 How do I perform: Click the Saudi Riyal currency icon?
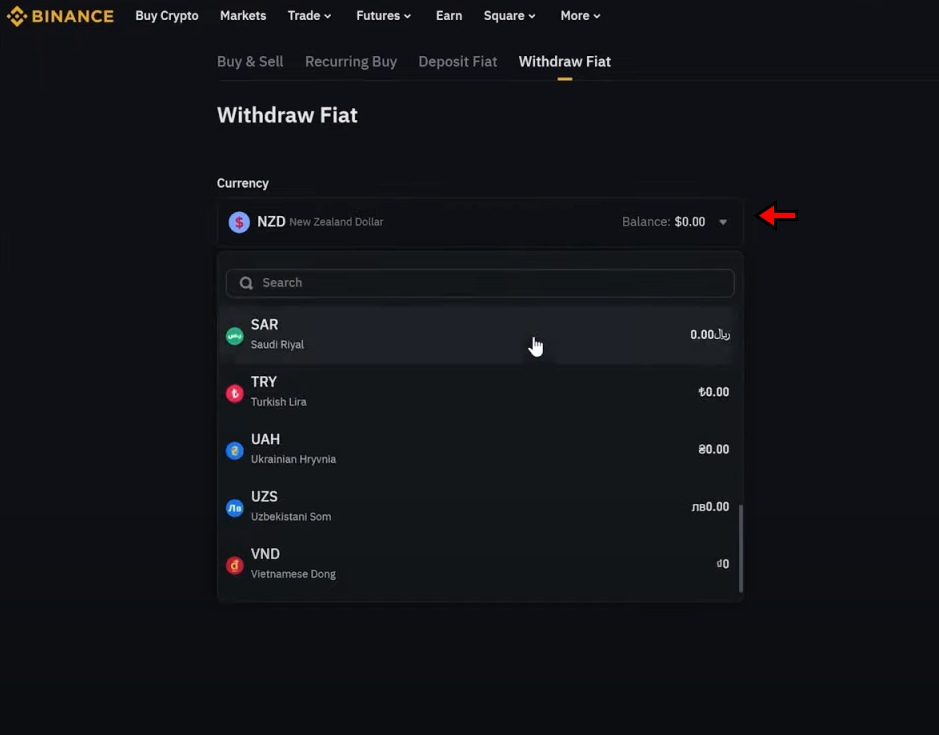tap(234, 336)
